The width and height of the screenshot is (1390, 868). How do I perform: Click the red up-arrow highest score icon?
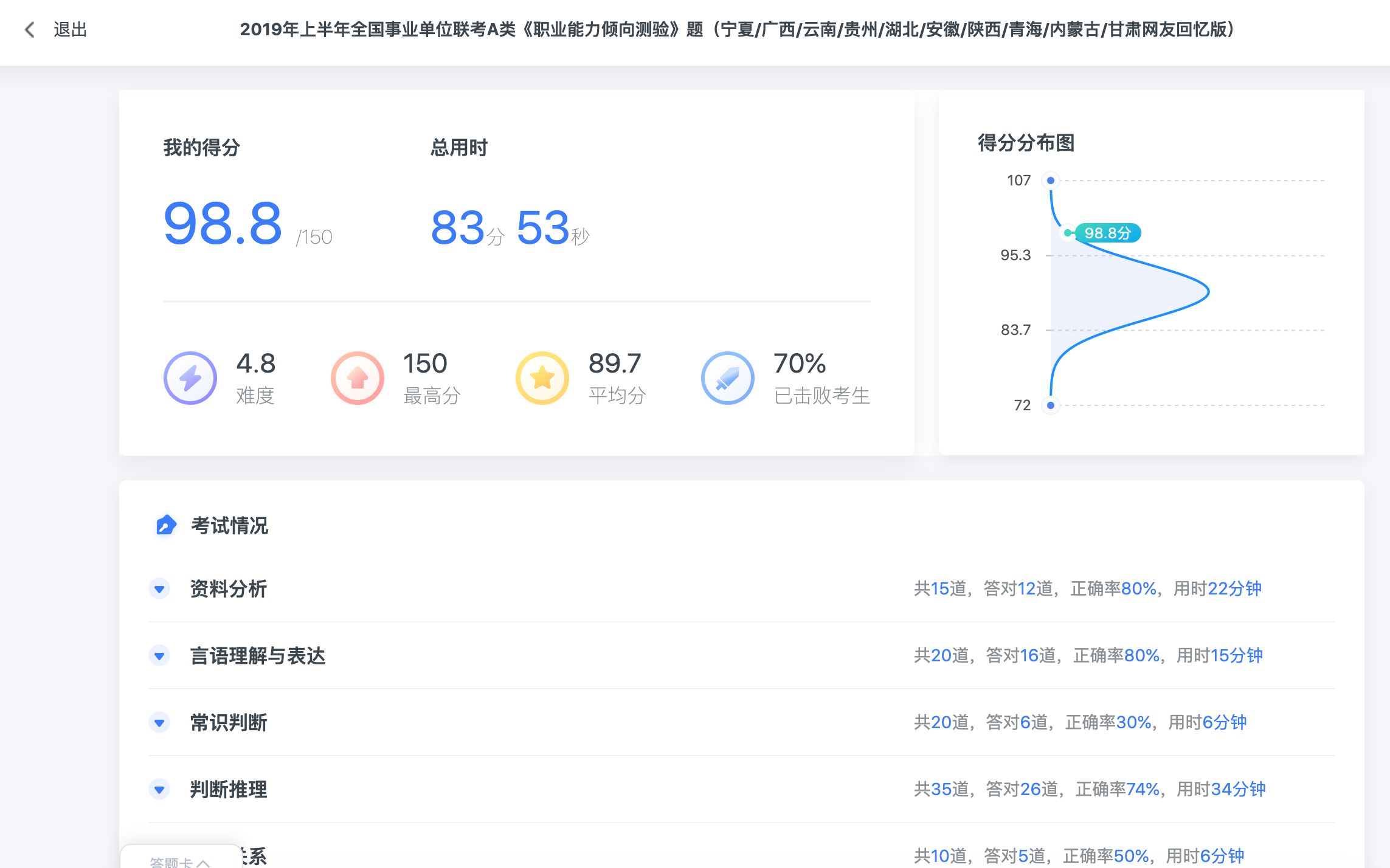coord(358,378)
